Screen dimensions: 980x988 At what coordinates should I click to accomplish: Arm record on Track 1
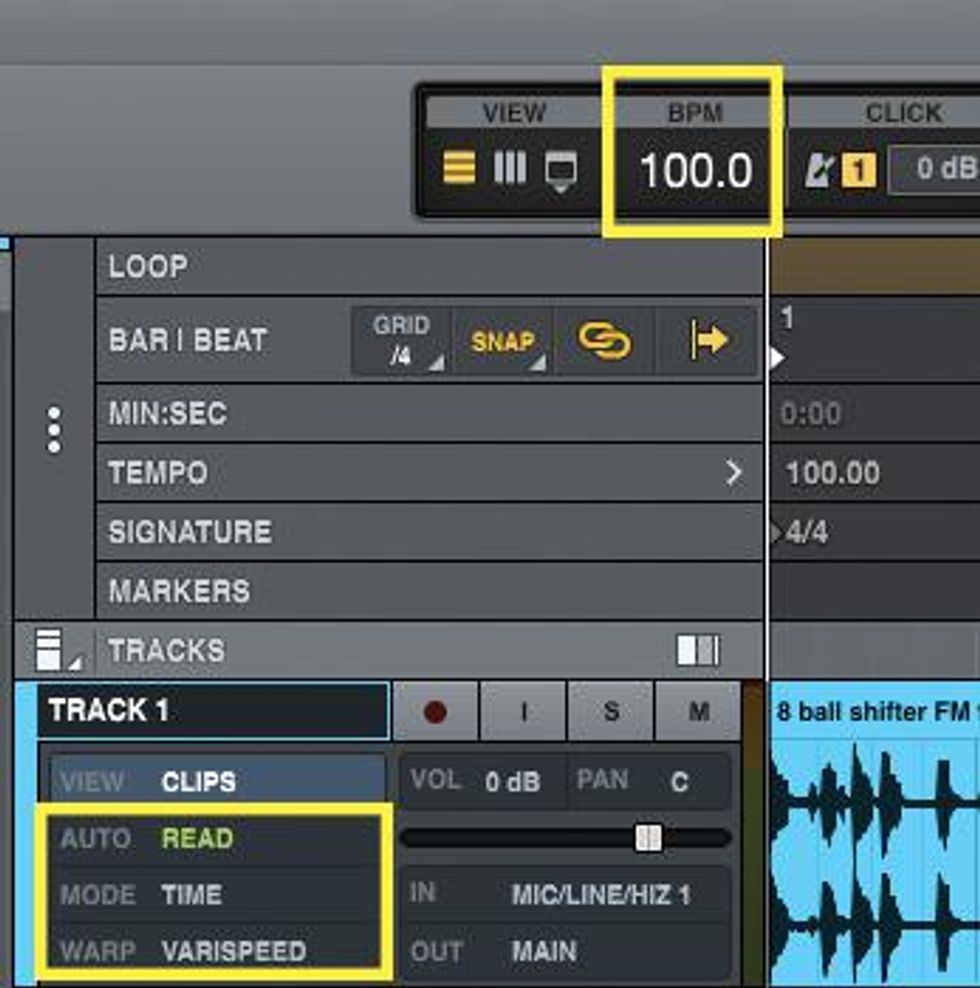click(435, 711)
